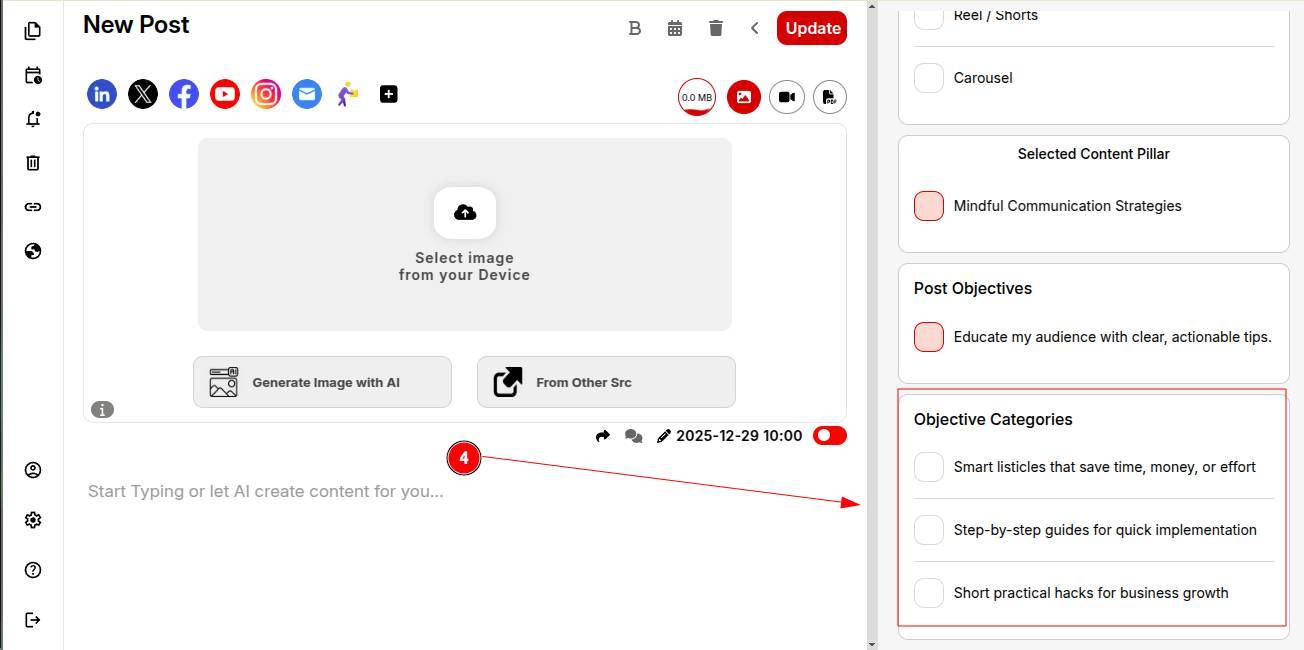Check 'Smart listicles that save time' option
This screenshot has height=650, width=1304.
pyautogui.click(x=929, y=467)
